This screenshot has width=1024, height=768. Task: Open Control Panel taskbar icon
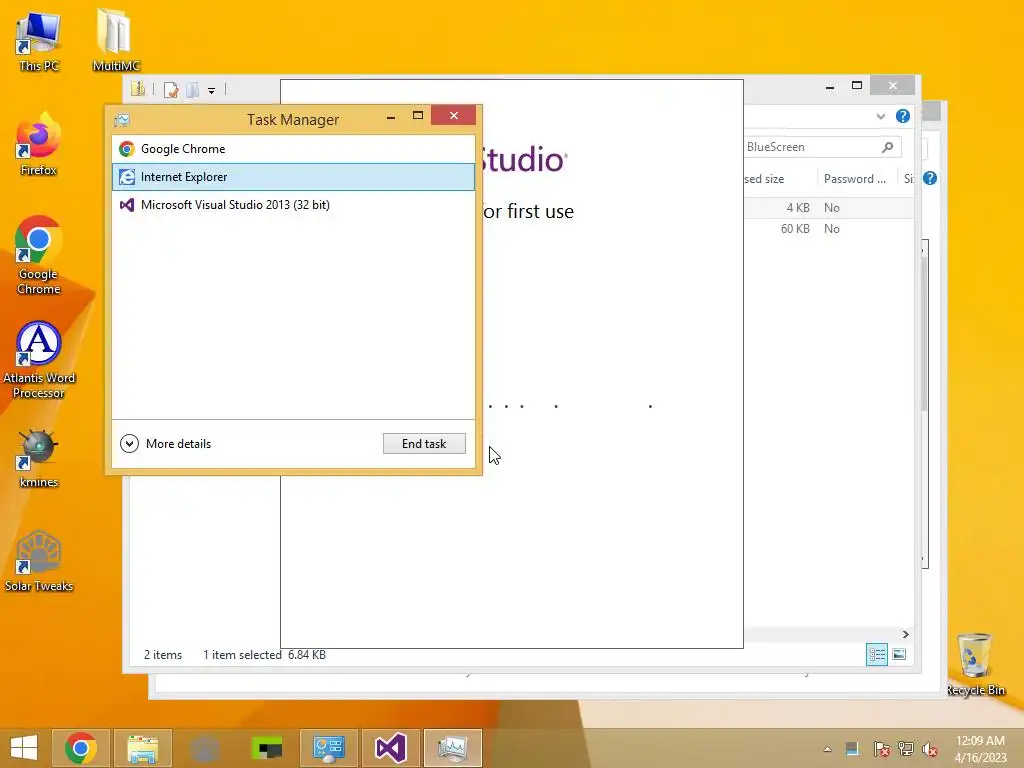(x=328, y=748)
